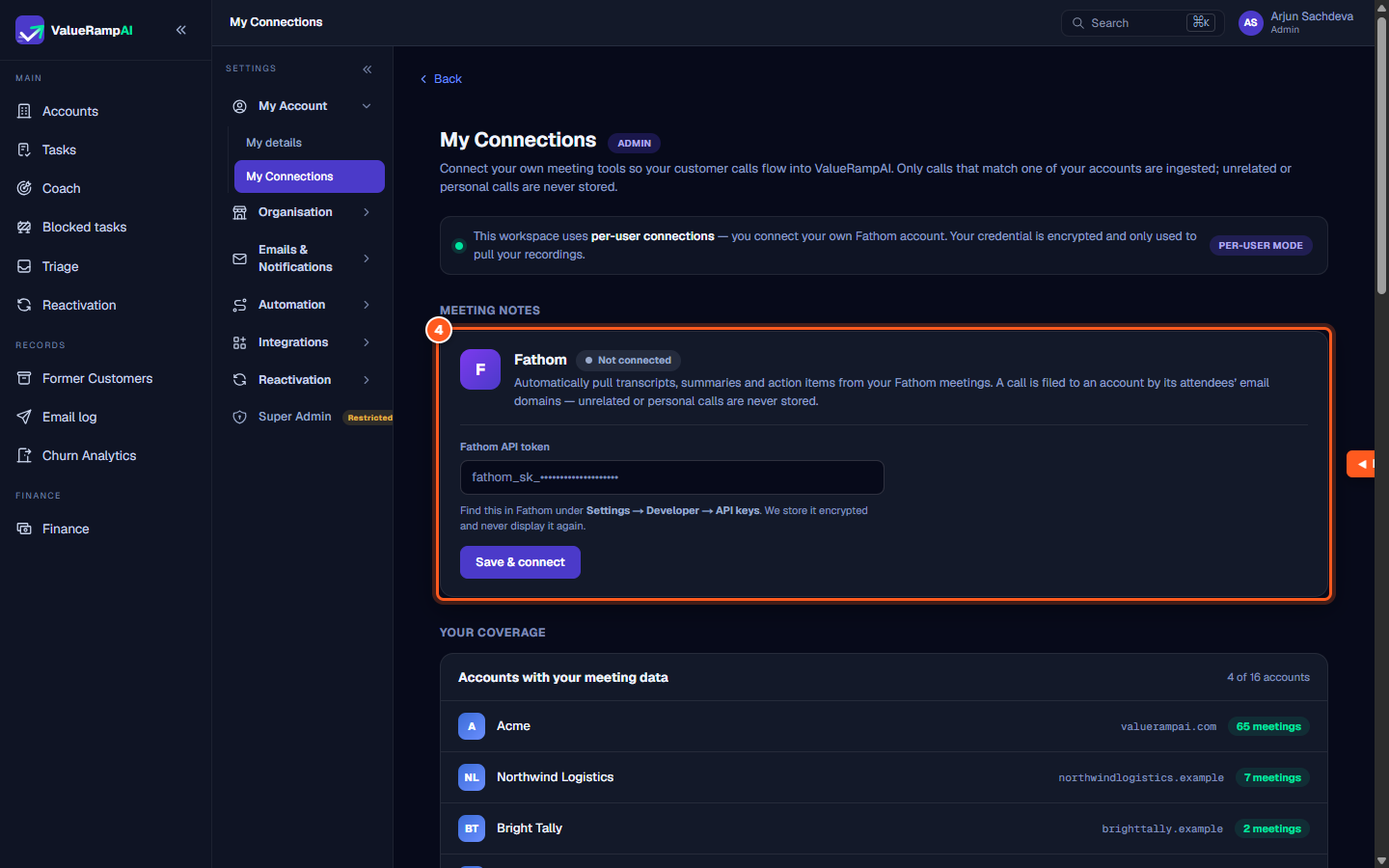The height and width of the screenshot is (868, 1389).
Task: Click the Super Admin shield icon
Action: pyautogui.click(x=240, y=417)
